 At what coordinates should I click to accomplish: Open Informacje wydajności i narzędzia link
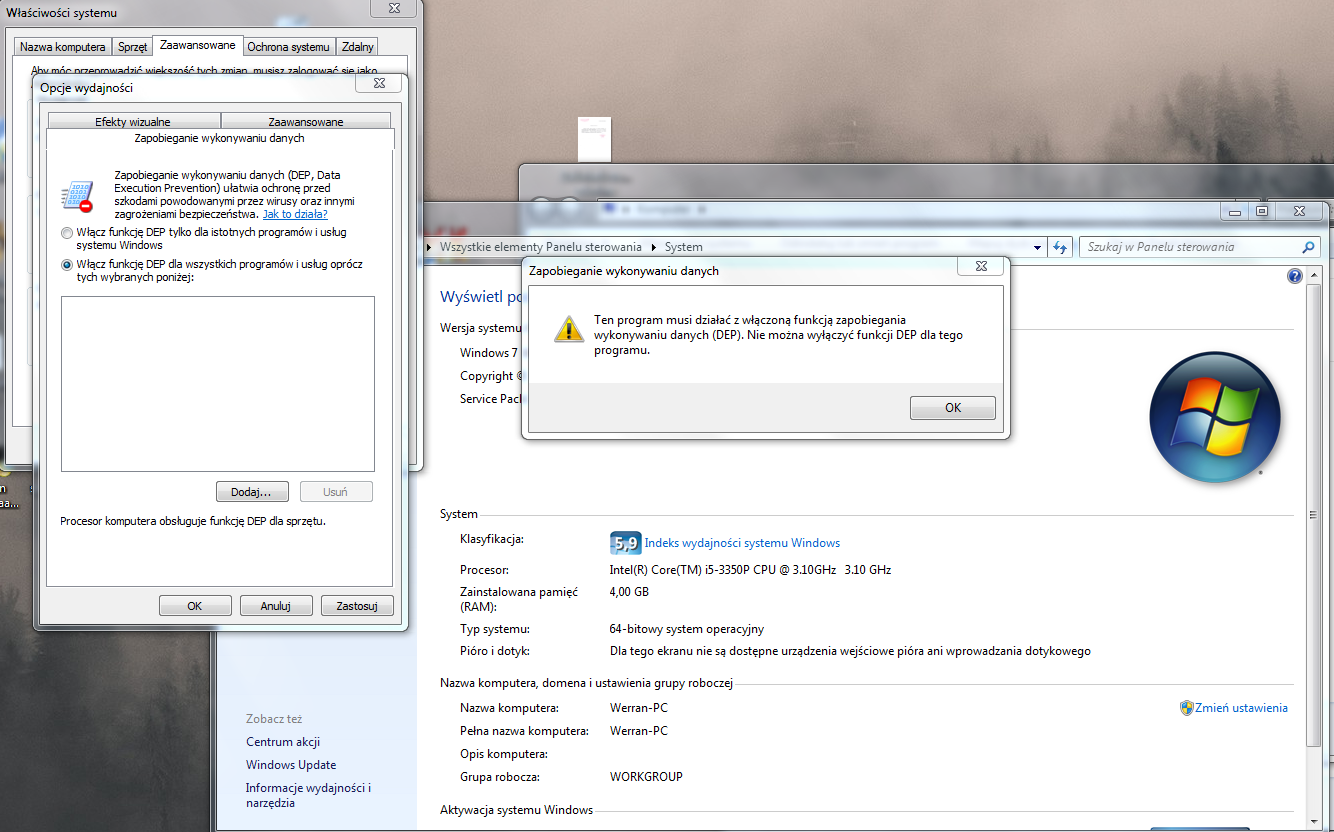(x=309, y=795)
